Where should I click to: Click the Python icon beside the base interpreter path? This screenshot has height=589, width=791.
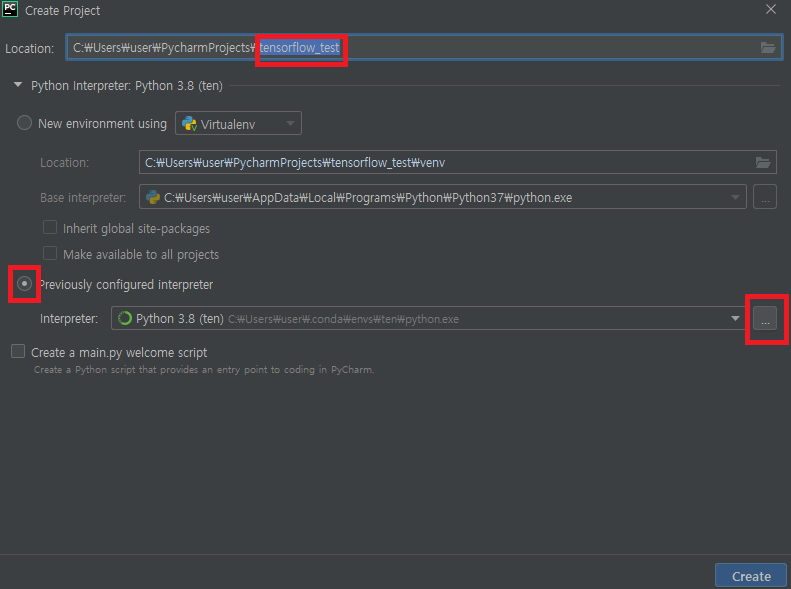[153, 197]
